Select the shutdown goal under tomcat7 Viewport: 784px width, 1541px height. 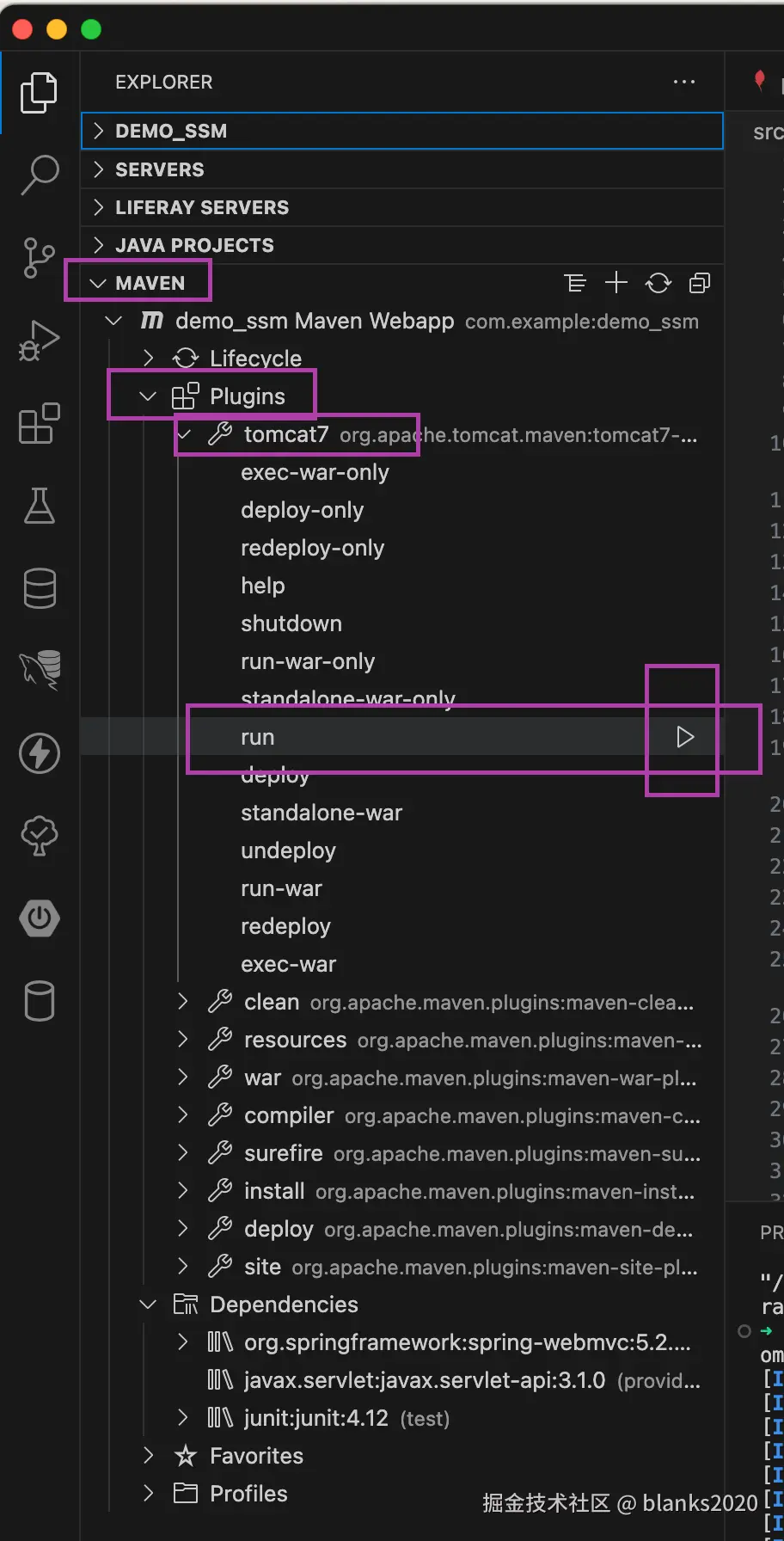[291, 623]
